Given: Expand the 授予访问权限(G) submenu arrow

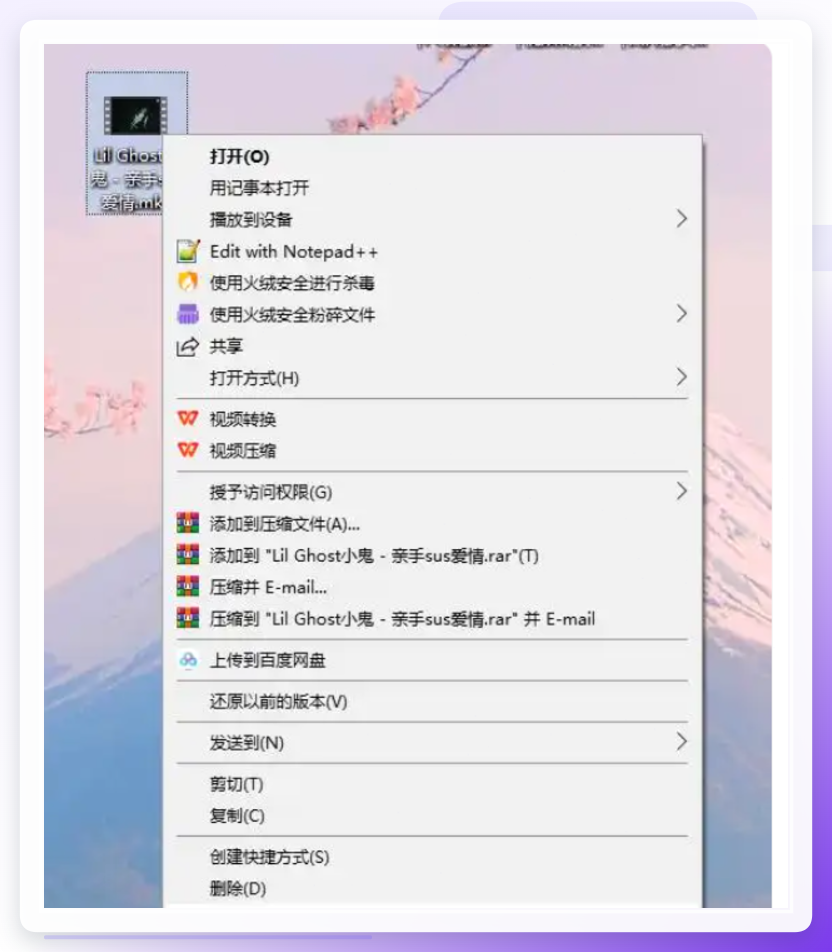Looking at the screenshot, I should point(681,491).
